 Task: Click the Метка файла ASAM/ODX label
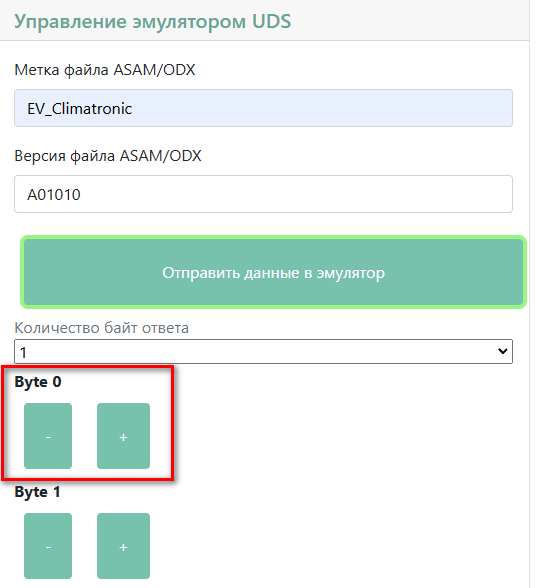(x=105, y=70)
